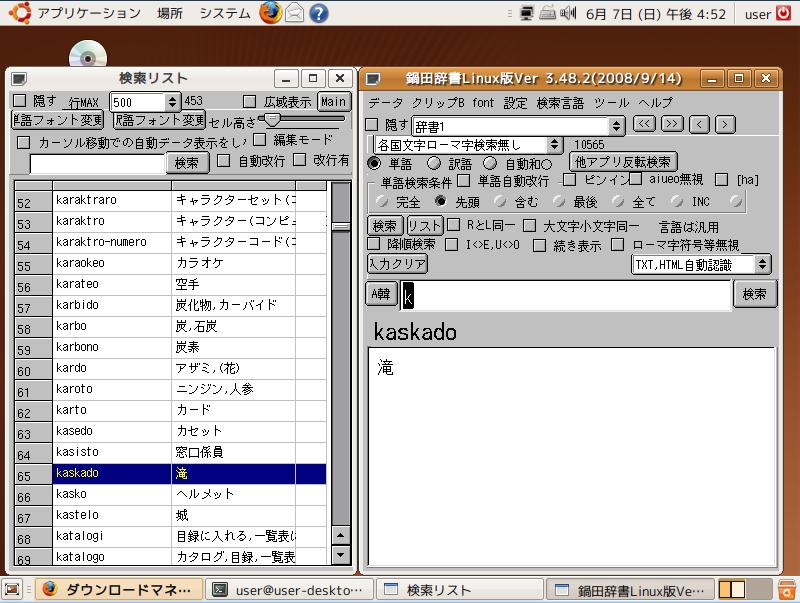This screenshot has height=603, width=800.
Task: Toggle the 隠す checkbox in 検索リスト window
Action: (x=19, y=101)
